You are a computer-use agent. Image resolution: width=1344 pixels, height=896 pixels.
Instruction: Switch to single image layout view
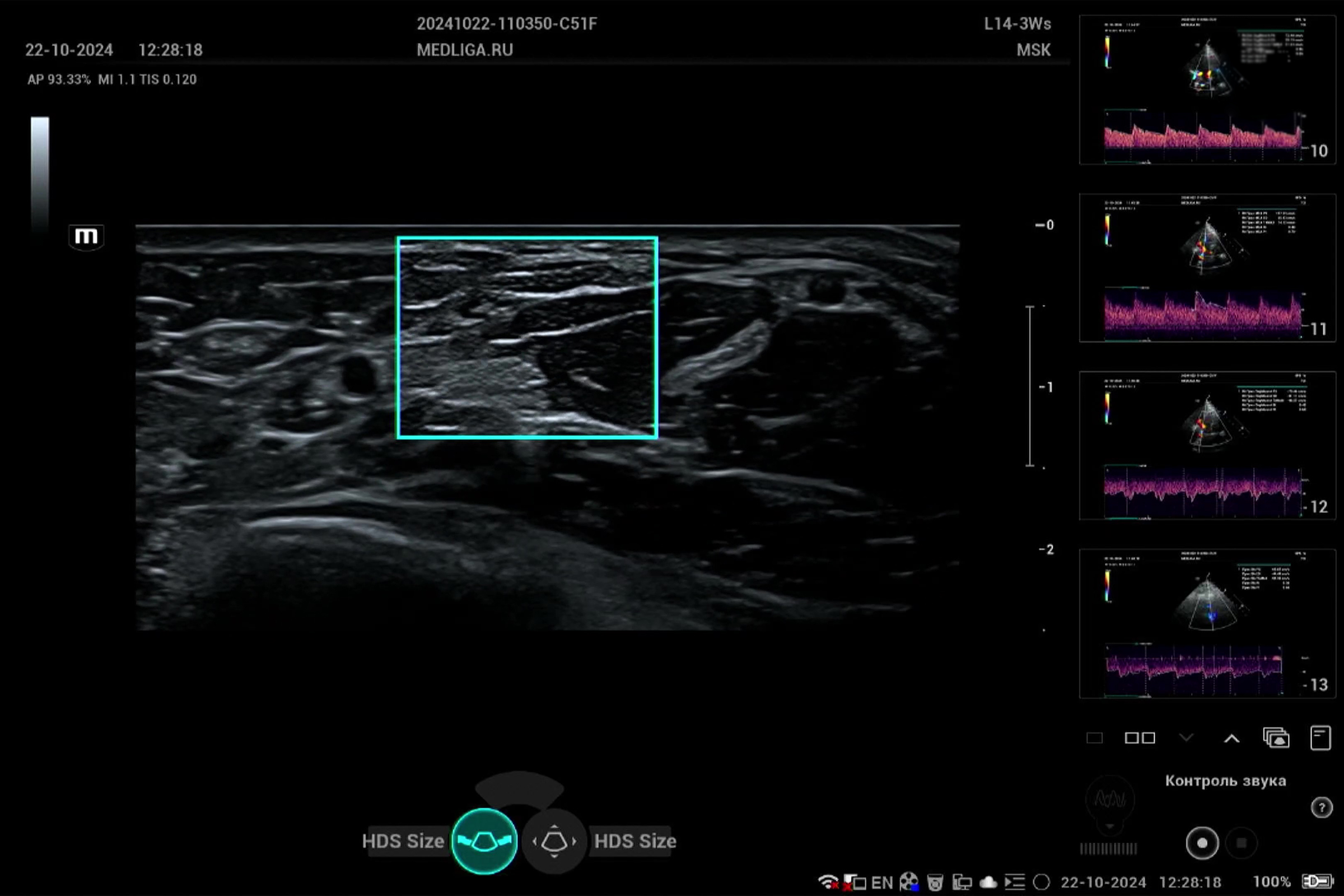point(1094,738)
